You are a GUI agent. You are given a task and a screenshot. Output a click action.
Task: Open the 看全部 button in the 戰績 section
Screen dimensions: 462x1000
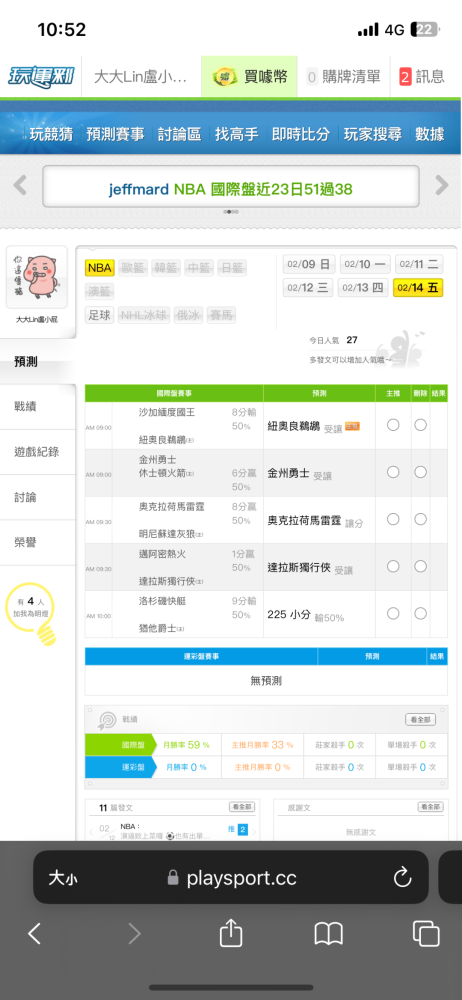[421, 719]
